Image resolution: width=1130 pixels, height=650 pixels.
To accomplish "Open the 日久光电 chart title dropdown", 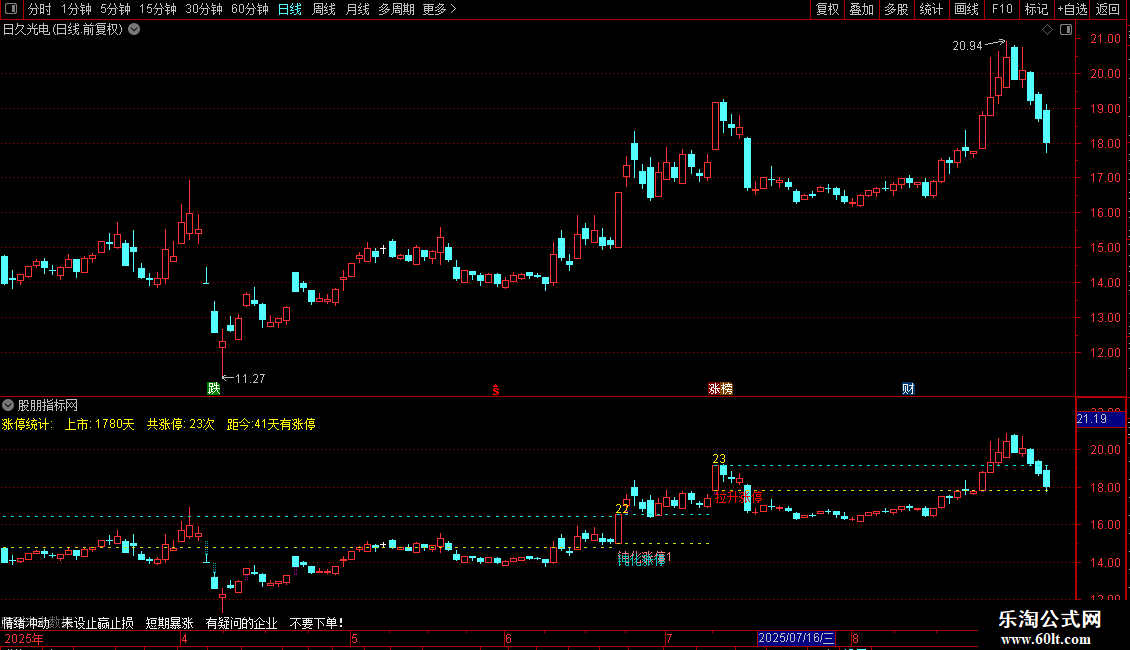I will [x=134, y=30].
